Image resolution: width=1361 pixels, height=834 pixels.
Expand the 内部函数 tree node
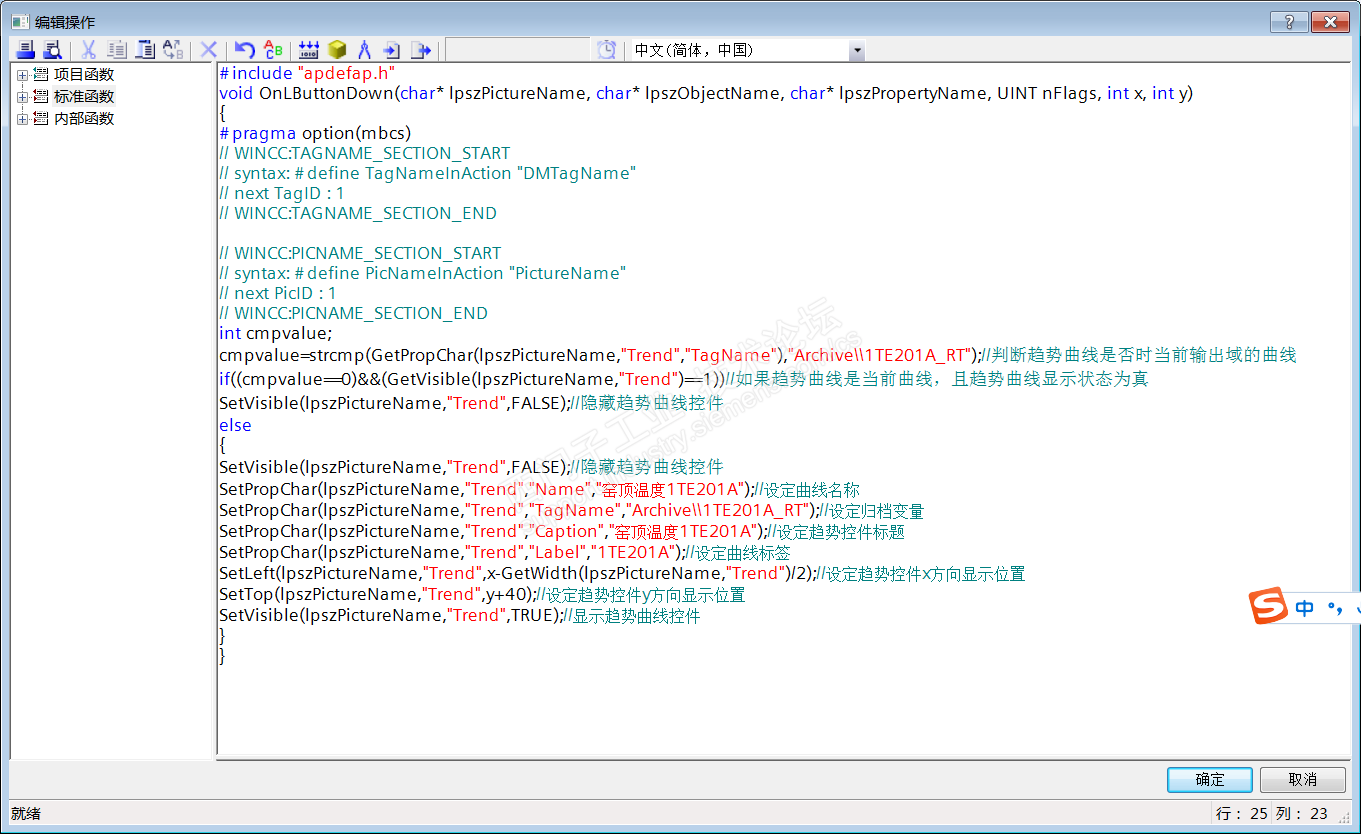[22, 118]
